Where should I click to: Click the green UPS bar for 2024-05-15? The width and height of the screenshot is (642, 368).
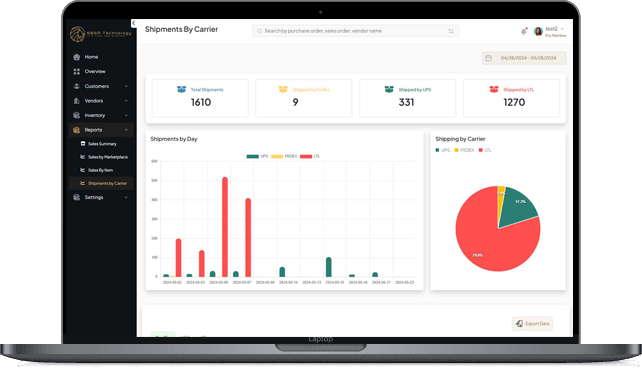click(x=328, y=267)
